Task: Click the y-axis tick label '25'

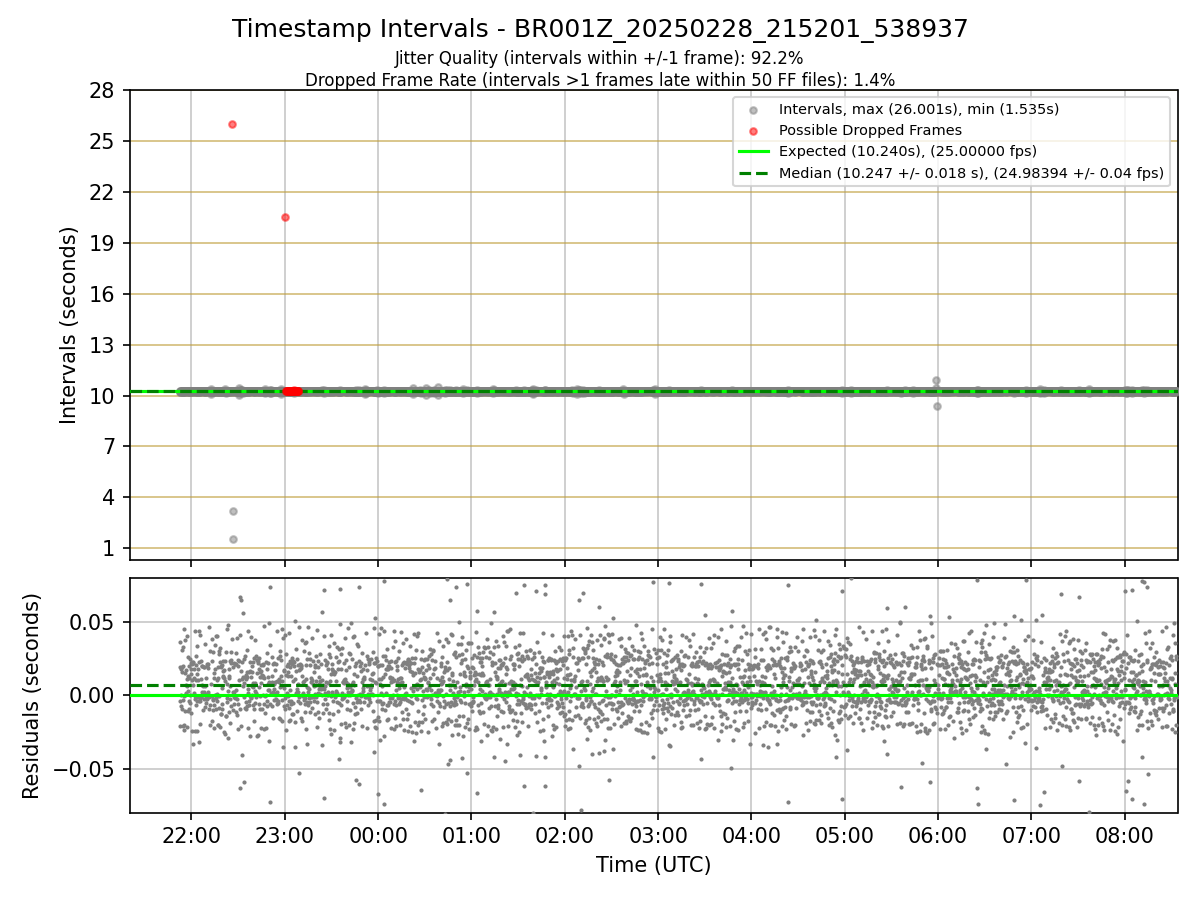Action: [103, 141]
